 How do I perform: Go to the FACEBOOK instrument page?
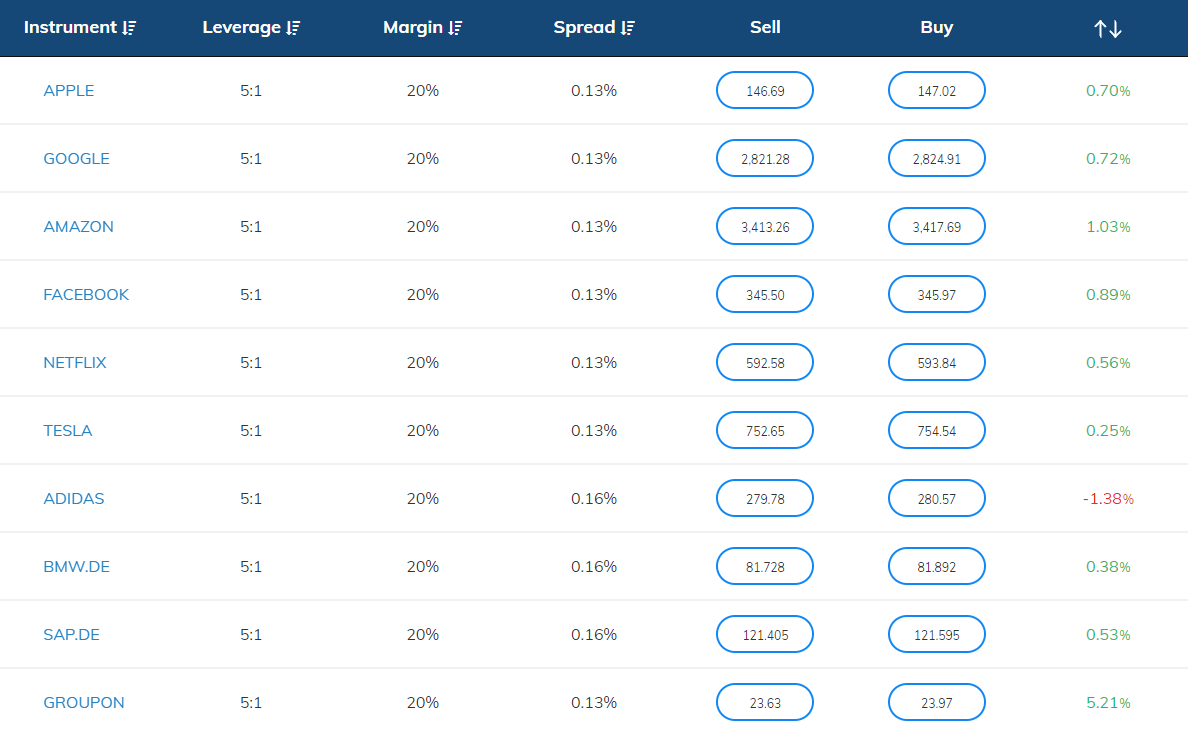(86, 295)
